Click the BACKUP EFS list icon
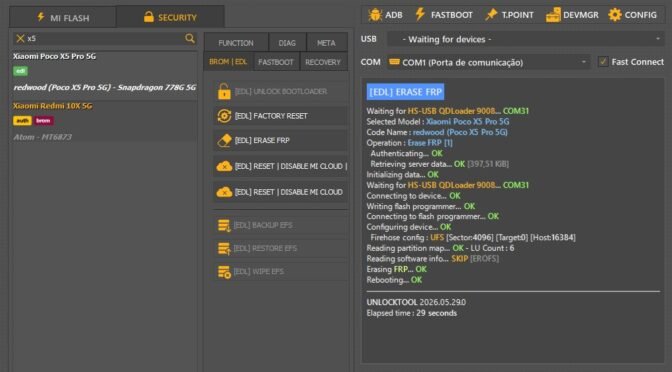 [224, 225]
